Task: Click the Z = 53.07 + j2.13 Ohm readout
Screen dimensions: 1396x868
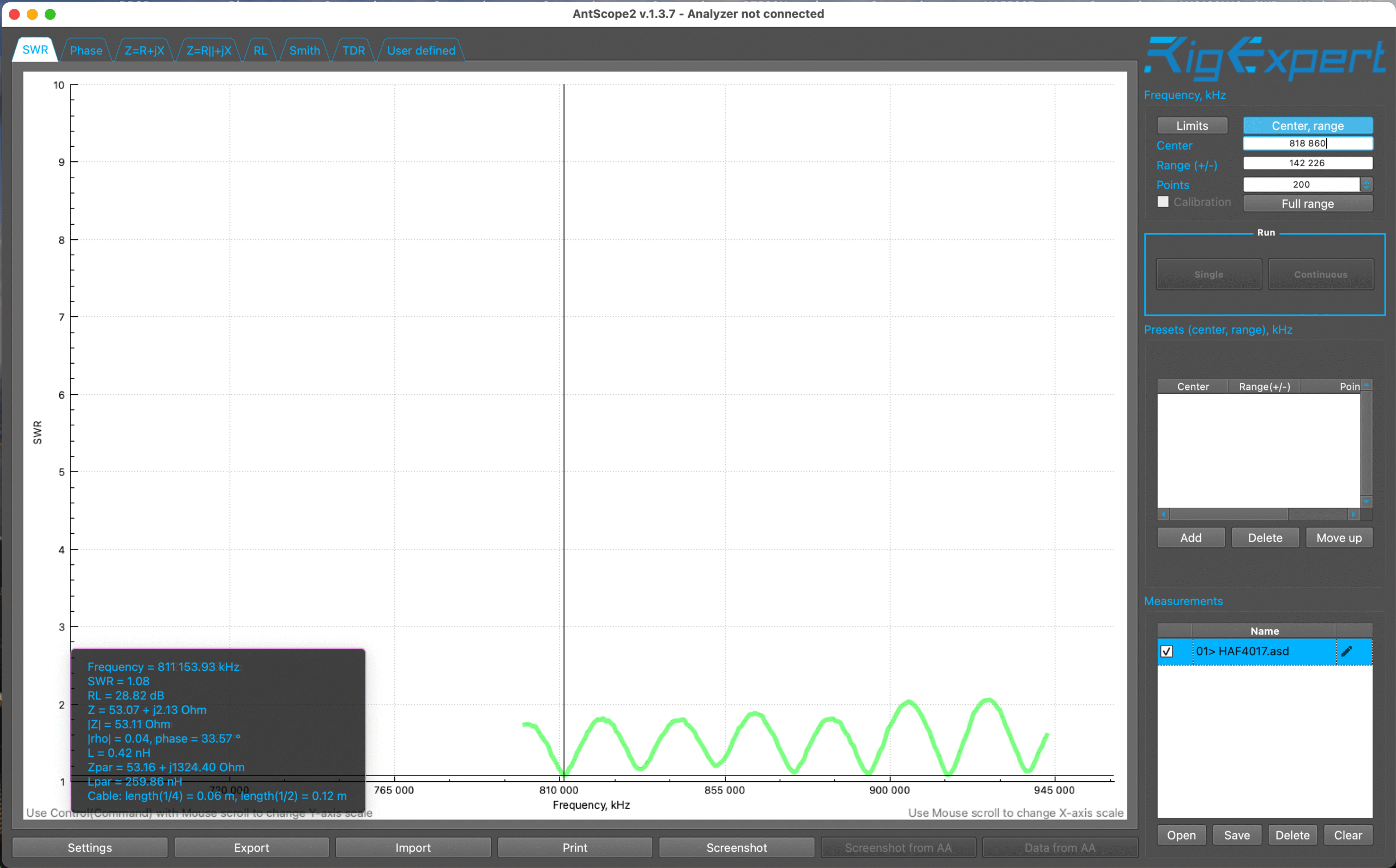Action: [x=147, y=709]
